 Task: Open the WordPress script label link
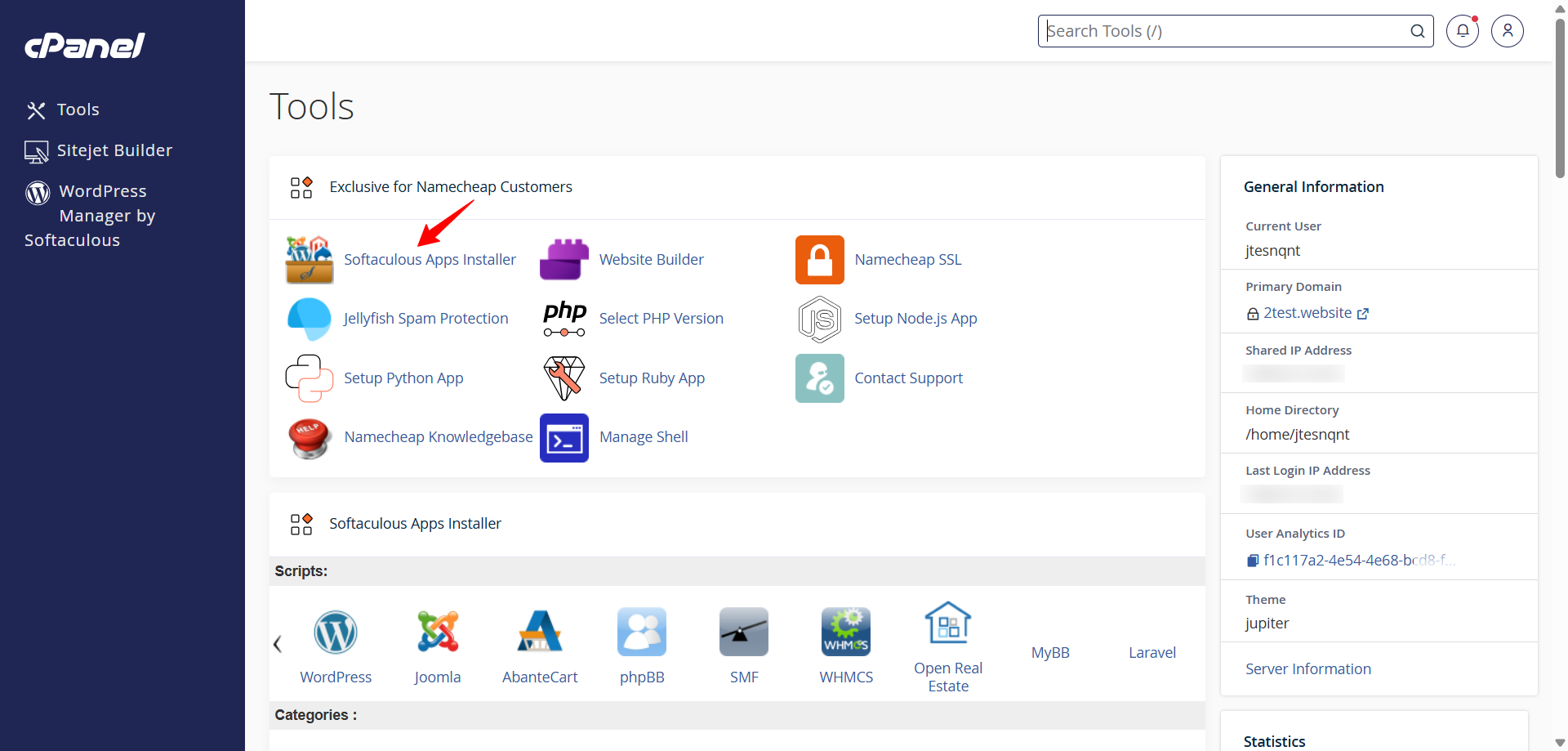pos(336,677)
